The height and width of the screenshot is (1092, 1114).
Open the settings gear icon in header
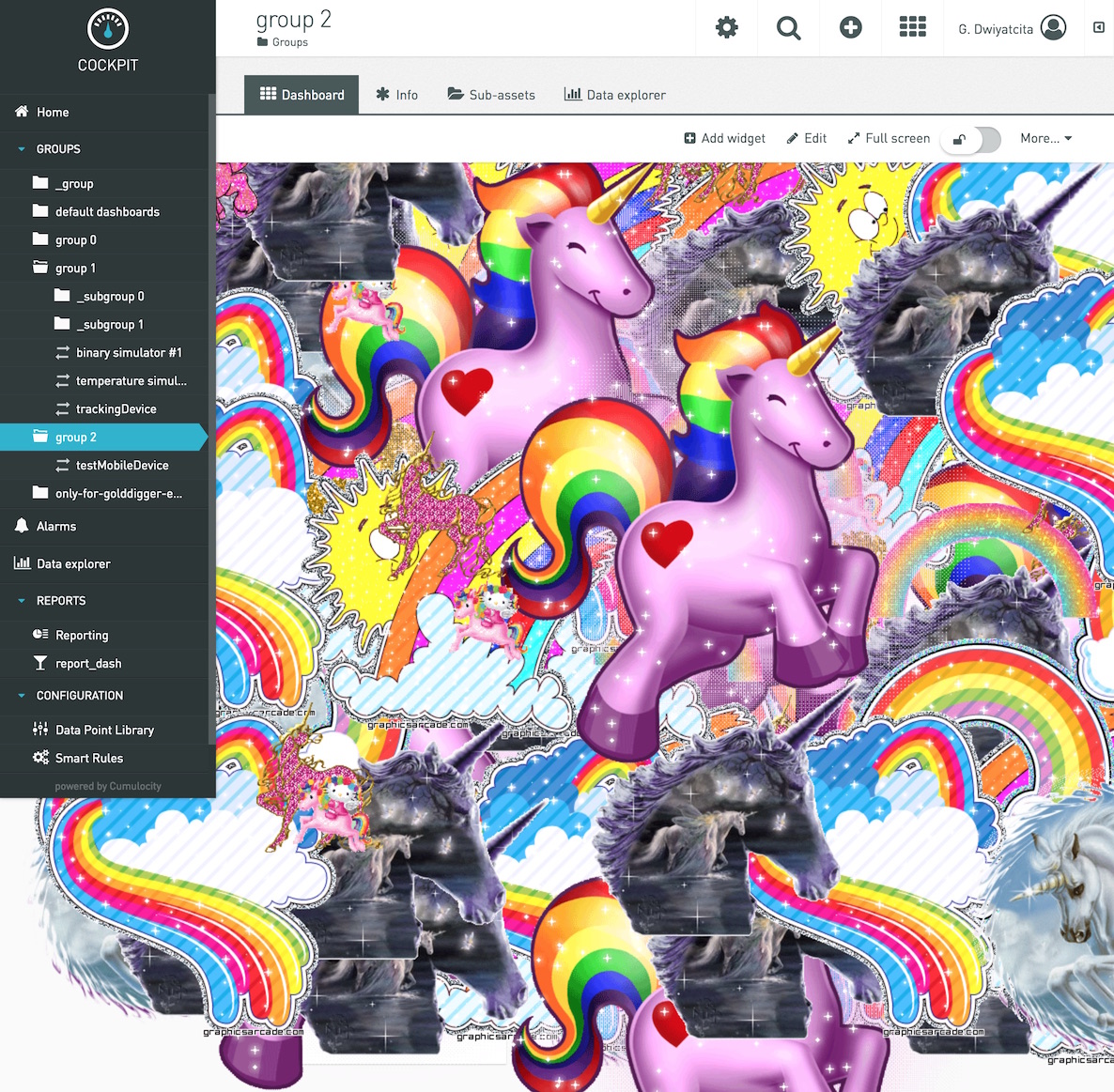click(726, 27)
